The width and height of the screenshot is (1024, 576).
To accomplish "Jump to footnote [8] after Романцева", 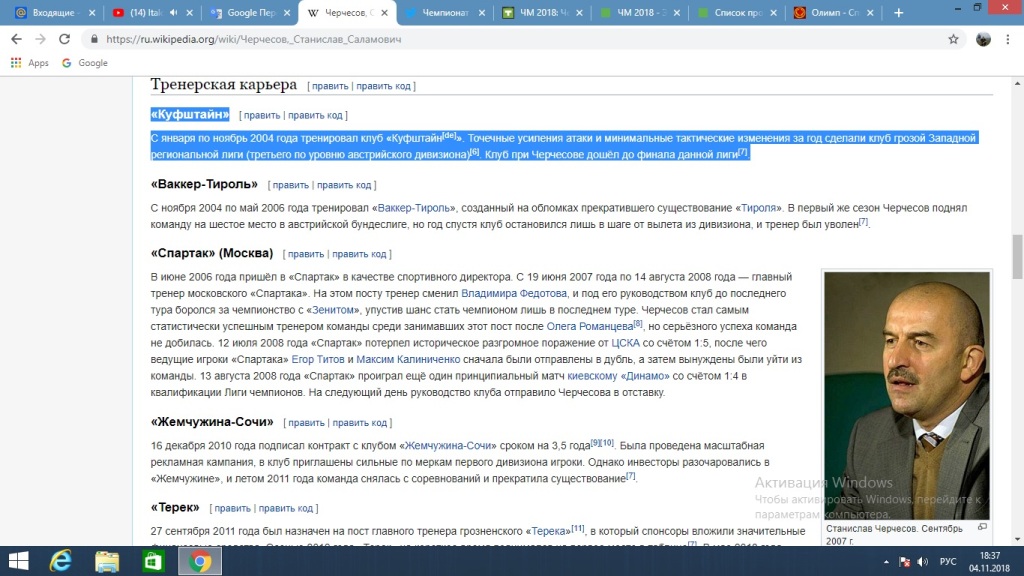I will coord(638,323).
